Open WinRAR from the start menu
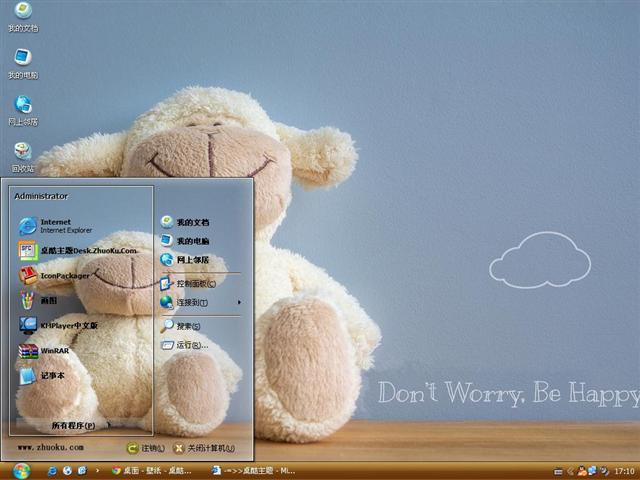 (x=44, y=351)
